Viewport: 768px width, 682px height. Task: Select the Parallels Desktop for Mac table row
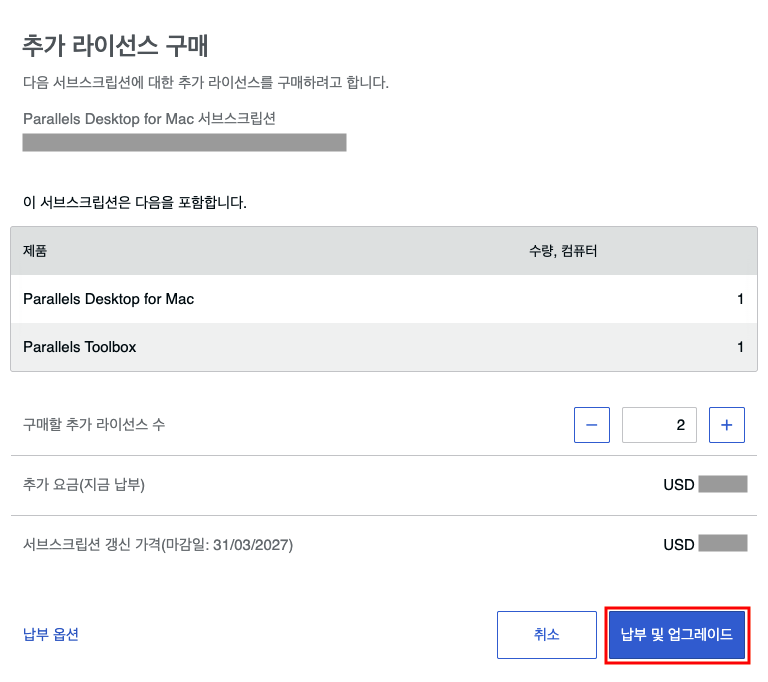[x=384, y=299]
